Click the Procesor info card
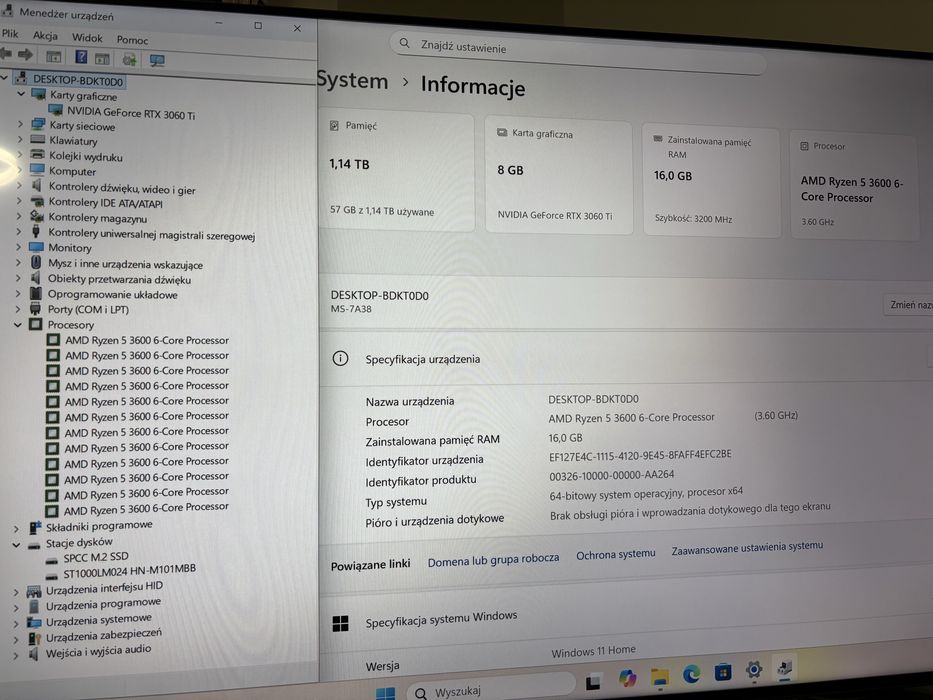 (854, 186)
